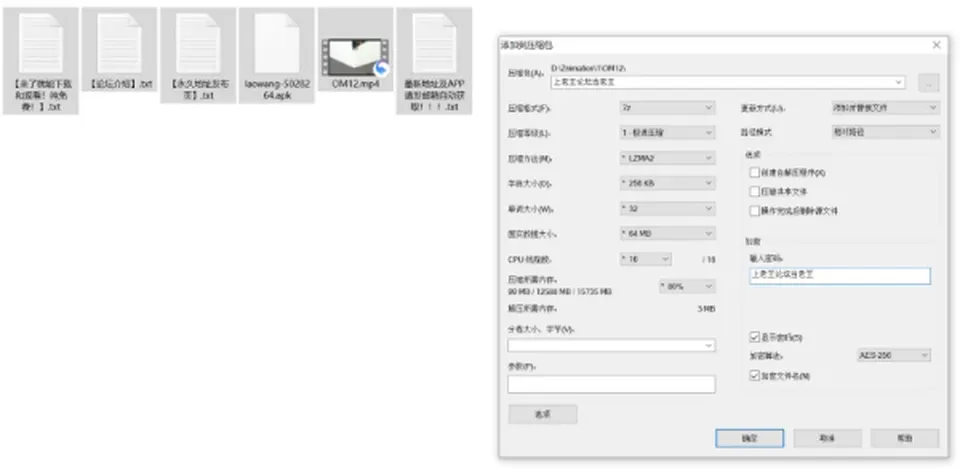Open the update mode dropdown (更新方式)
Image resolution: width=960 pixels, height=469 pixels.
click(885, 108)
